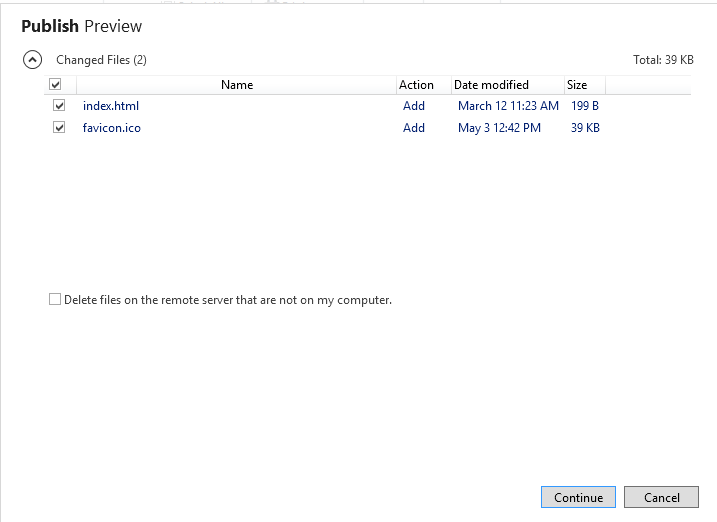The image size is (717, 522).
Task: Click the Continue button
Action: click(x=578, y=497)
